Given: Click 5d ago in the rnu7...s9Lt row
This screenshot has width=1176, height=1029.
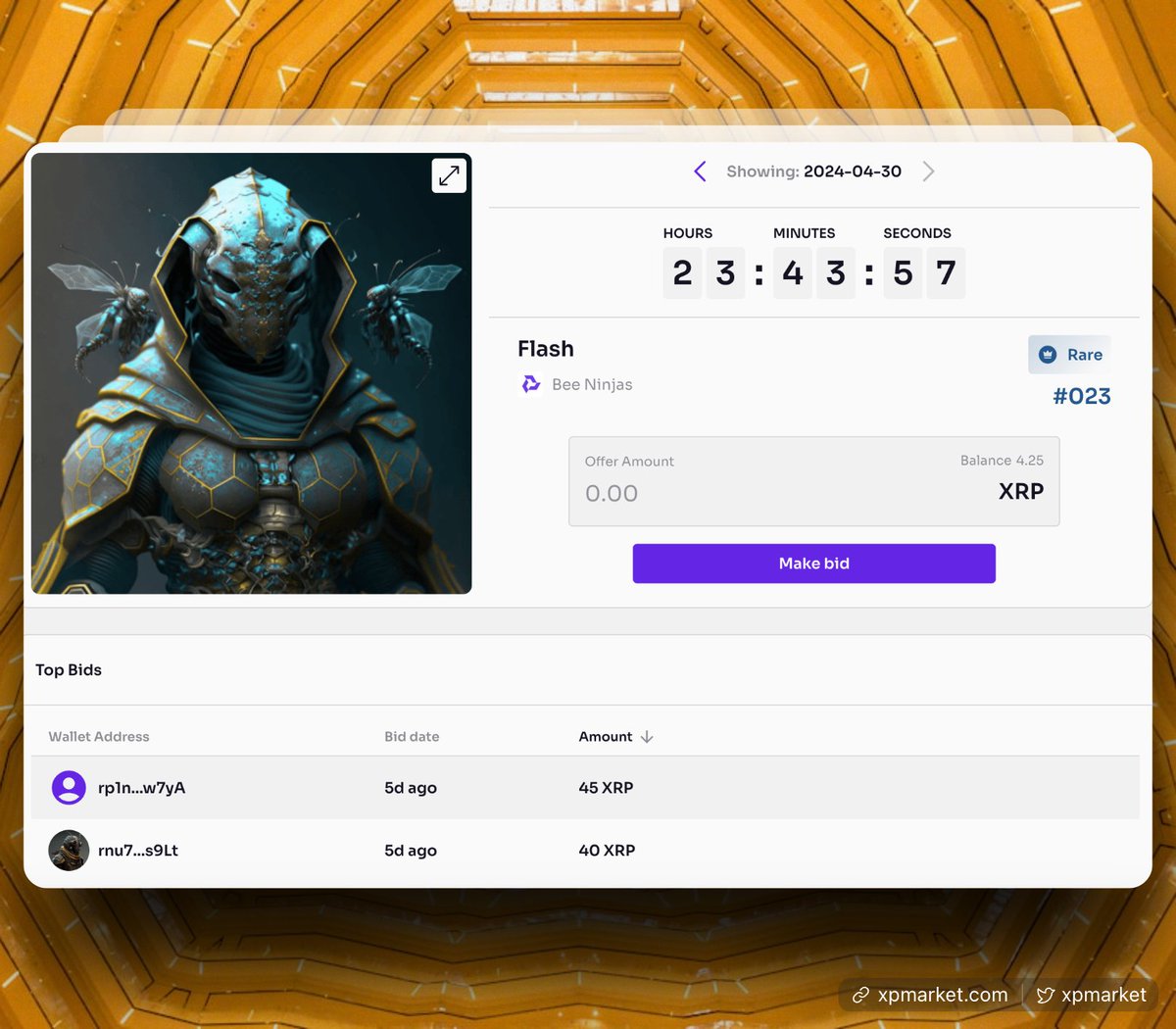Looking at the screenshot, I should tap(411, 851).
